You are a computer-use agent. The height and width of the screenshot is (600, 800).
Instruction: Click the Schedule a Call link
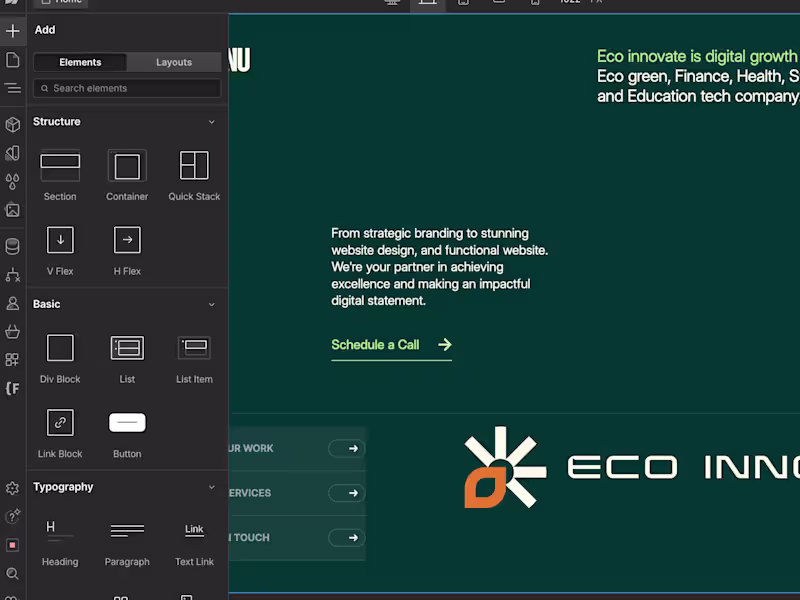375,344
